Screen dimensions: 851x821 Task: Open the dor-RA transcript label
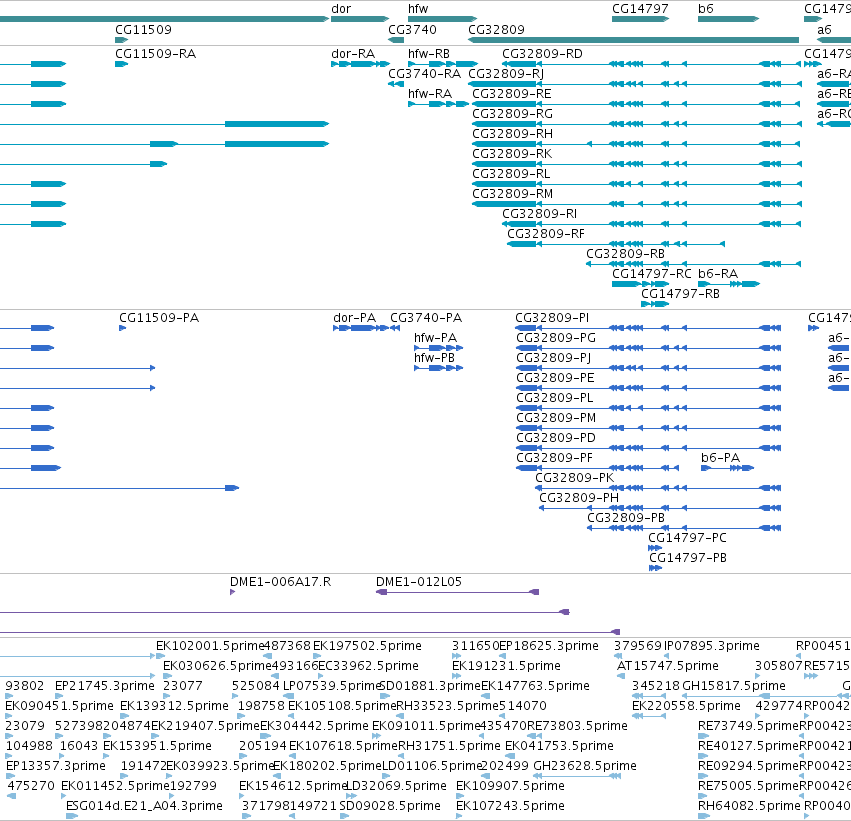(x=353, y=54)
